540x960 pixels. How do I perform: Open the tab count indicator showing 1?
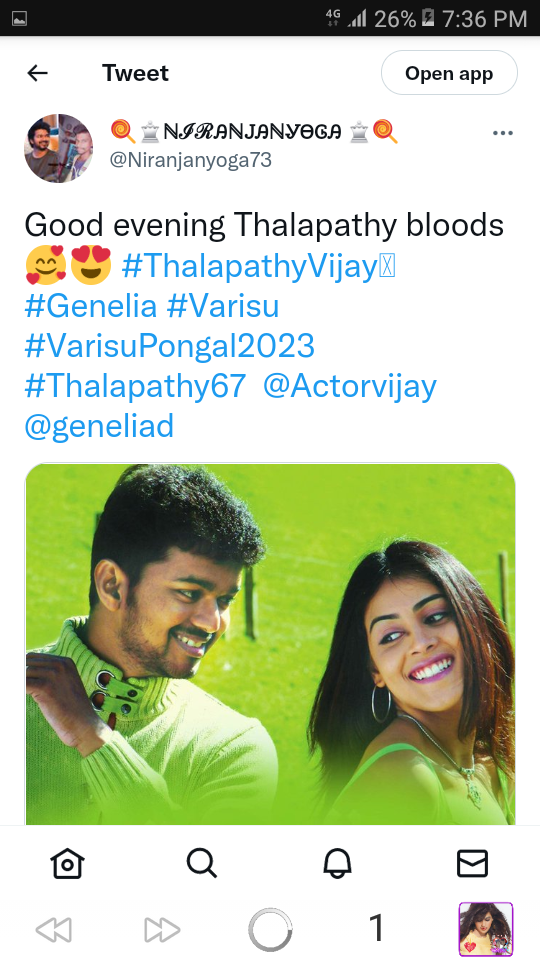click(x=377, y=928)
